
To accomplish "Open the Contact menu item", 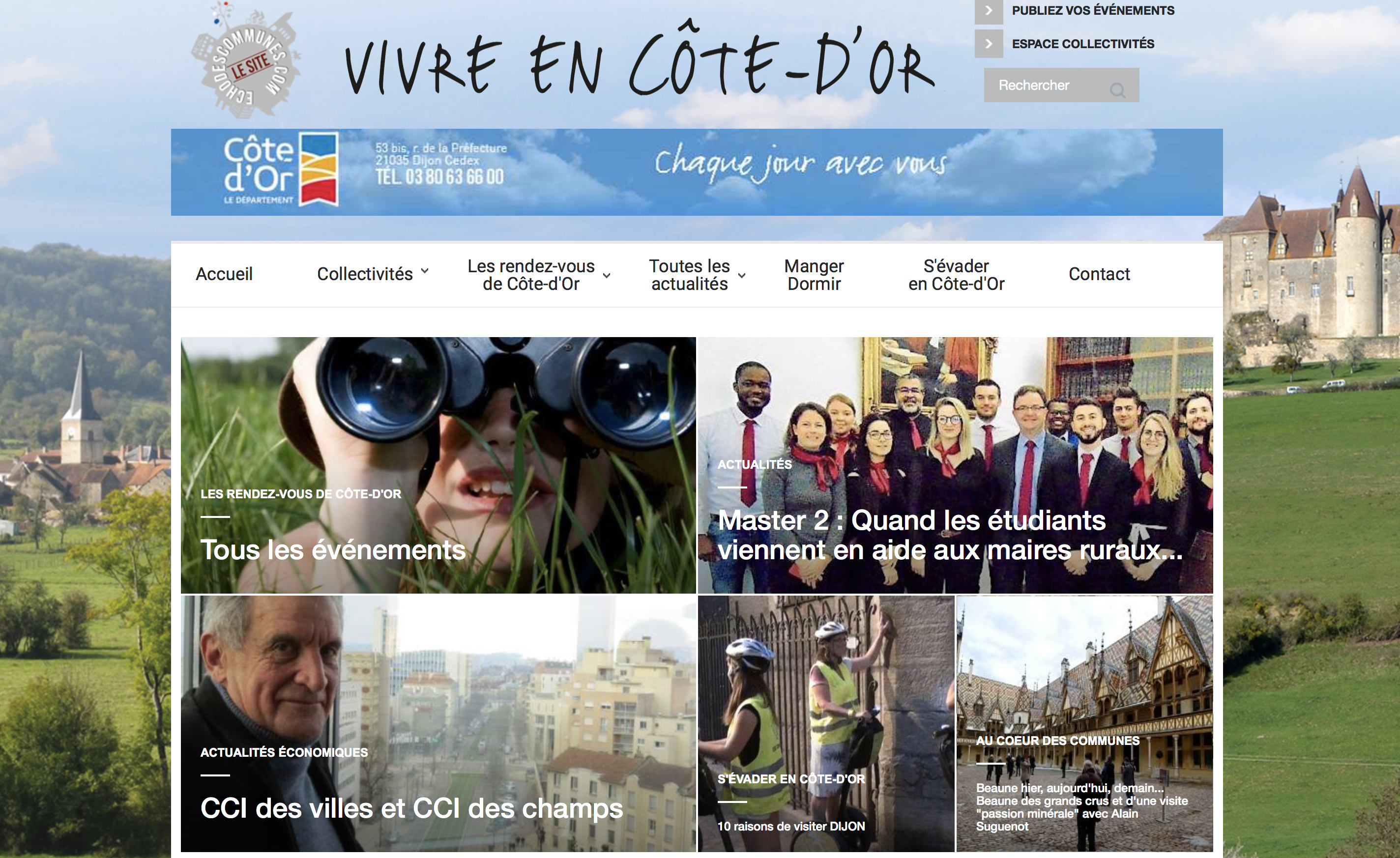I will (x=1099, y=274).
